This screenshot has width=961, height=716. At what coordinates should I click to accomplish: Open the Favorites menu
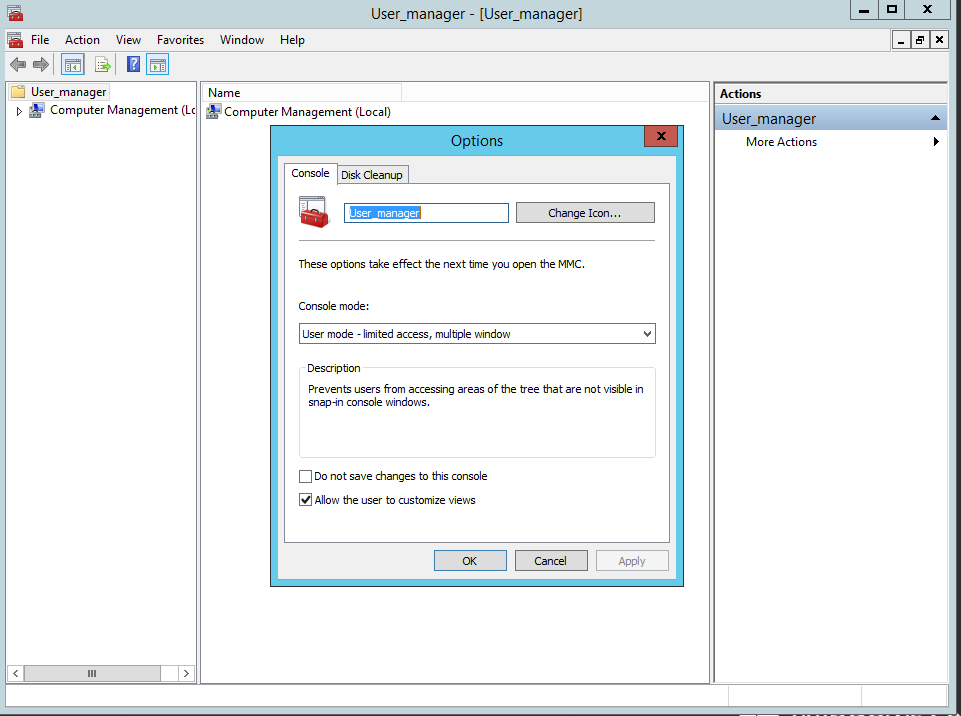coord(180,40)
